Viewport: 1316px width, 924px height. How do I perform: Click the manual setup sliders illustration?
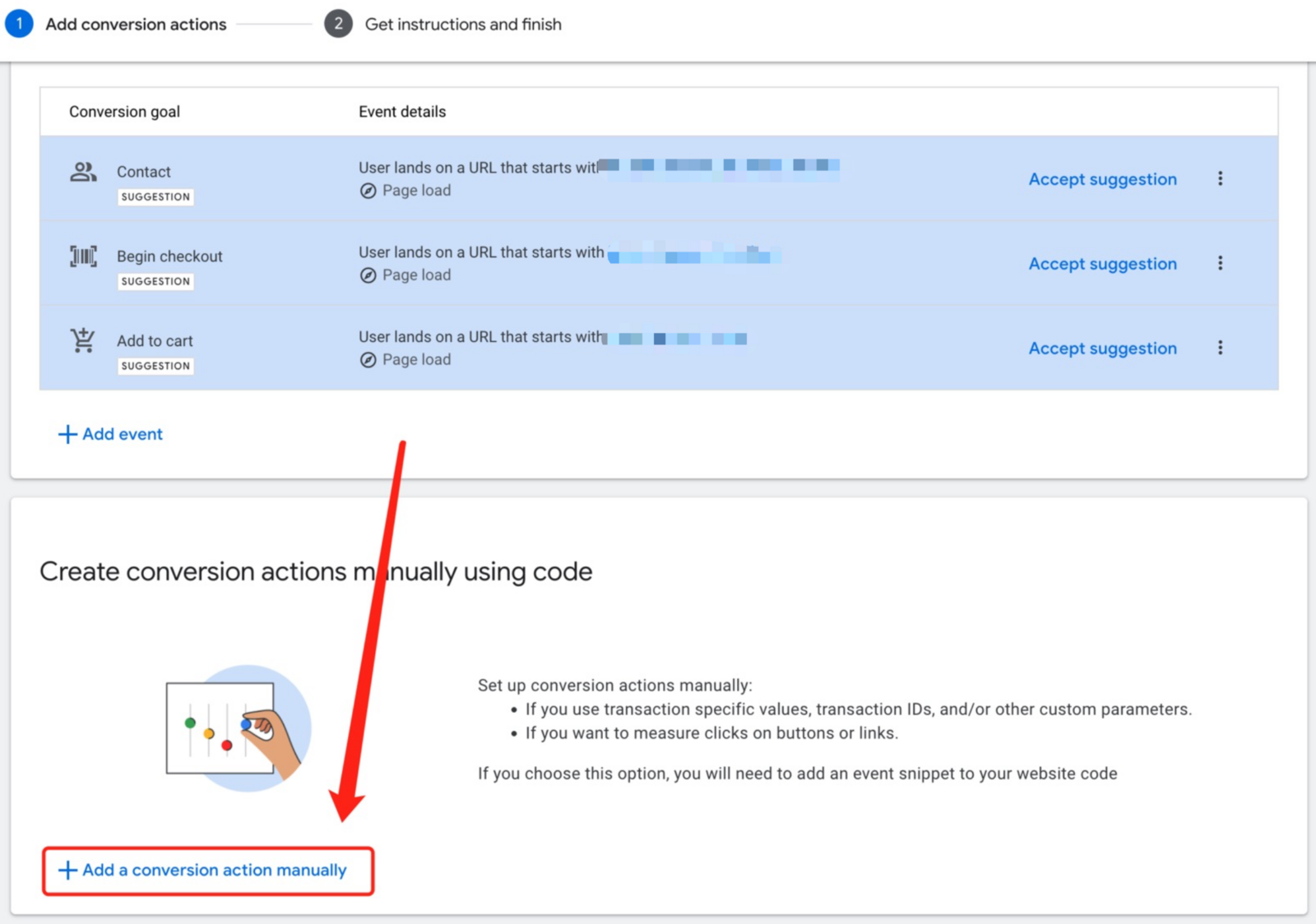237,728
